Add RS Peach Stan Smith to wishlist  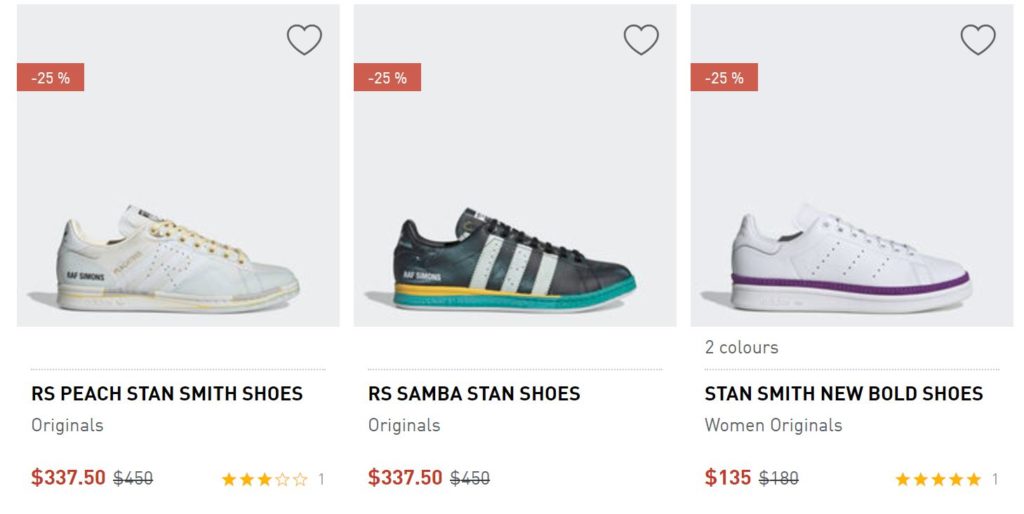tap(304, 40)
